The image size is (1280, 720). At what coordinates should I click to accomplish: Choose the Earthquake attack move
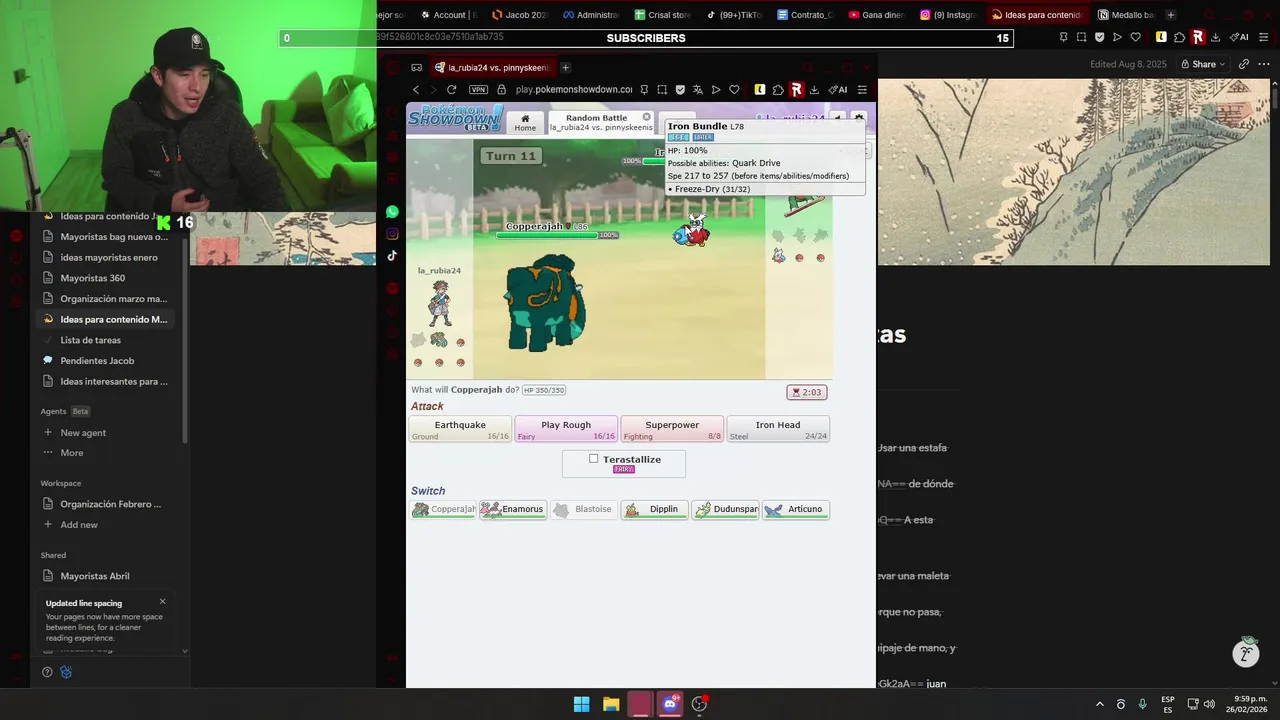pos(460,429)
